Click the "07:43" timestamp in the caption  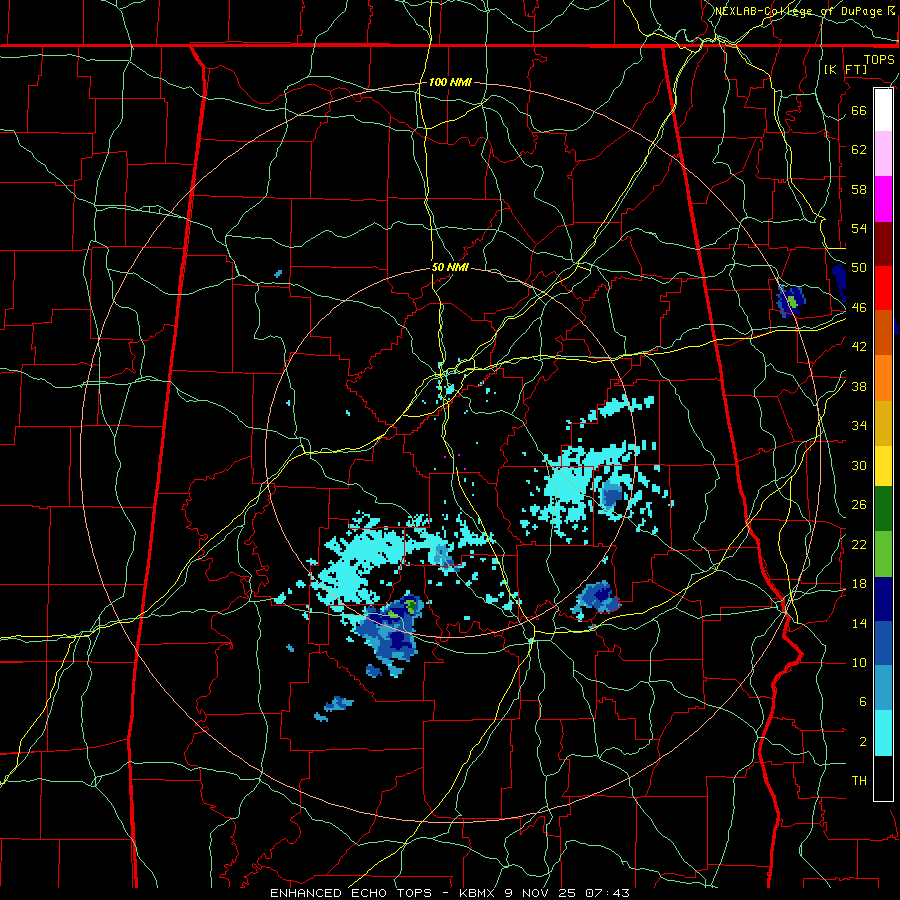pos(607,893)
